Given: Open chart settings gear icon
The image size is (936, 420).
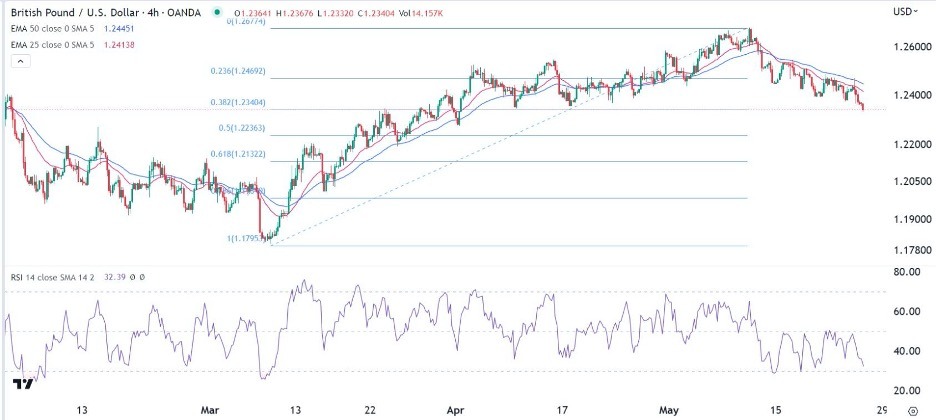Looking at the screenshot, I should (x=911, y=409).
